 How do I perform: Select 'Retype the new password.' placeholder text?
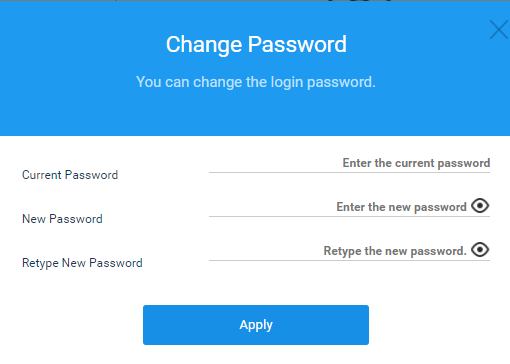point(395,251)
